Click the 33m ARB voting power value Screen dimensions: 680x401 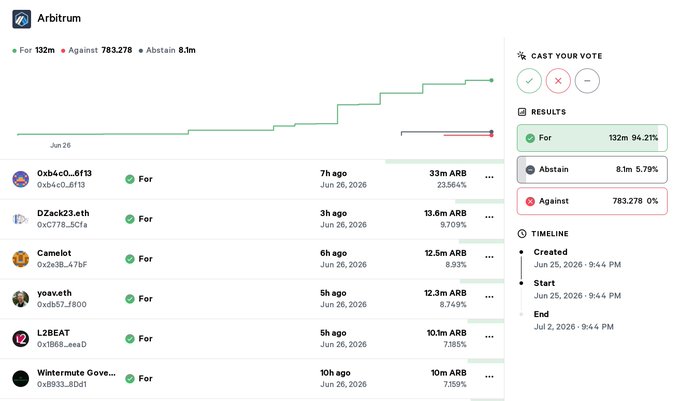point(448,173)
